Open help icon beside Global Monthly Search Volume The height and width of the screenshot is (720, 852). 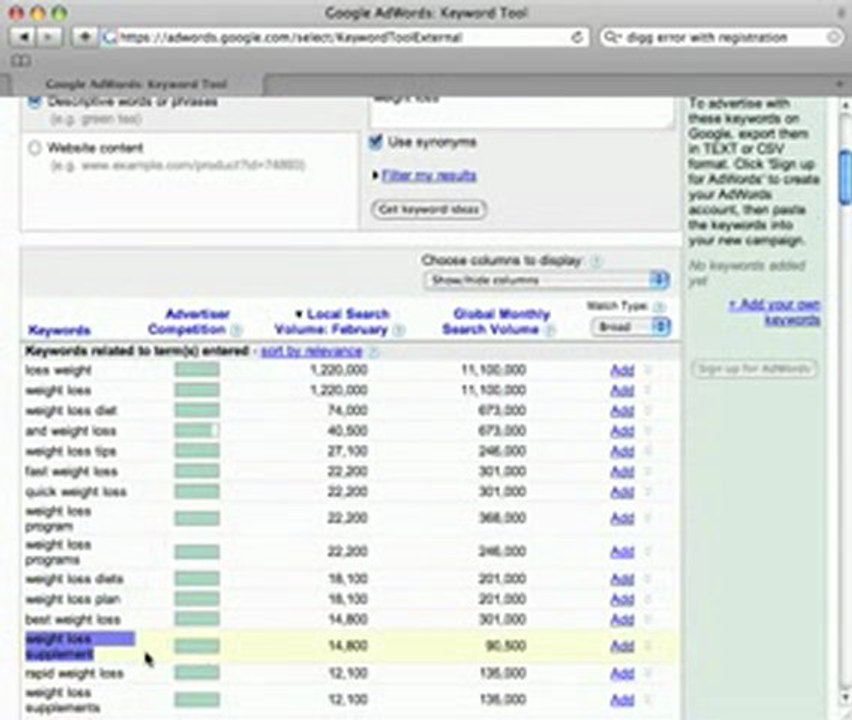click(549, 330)
